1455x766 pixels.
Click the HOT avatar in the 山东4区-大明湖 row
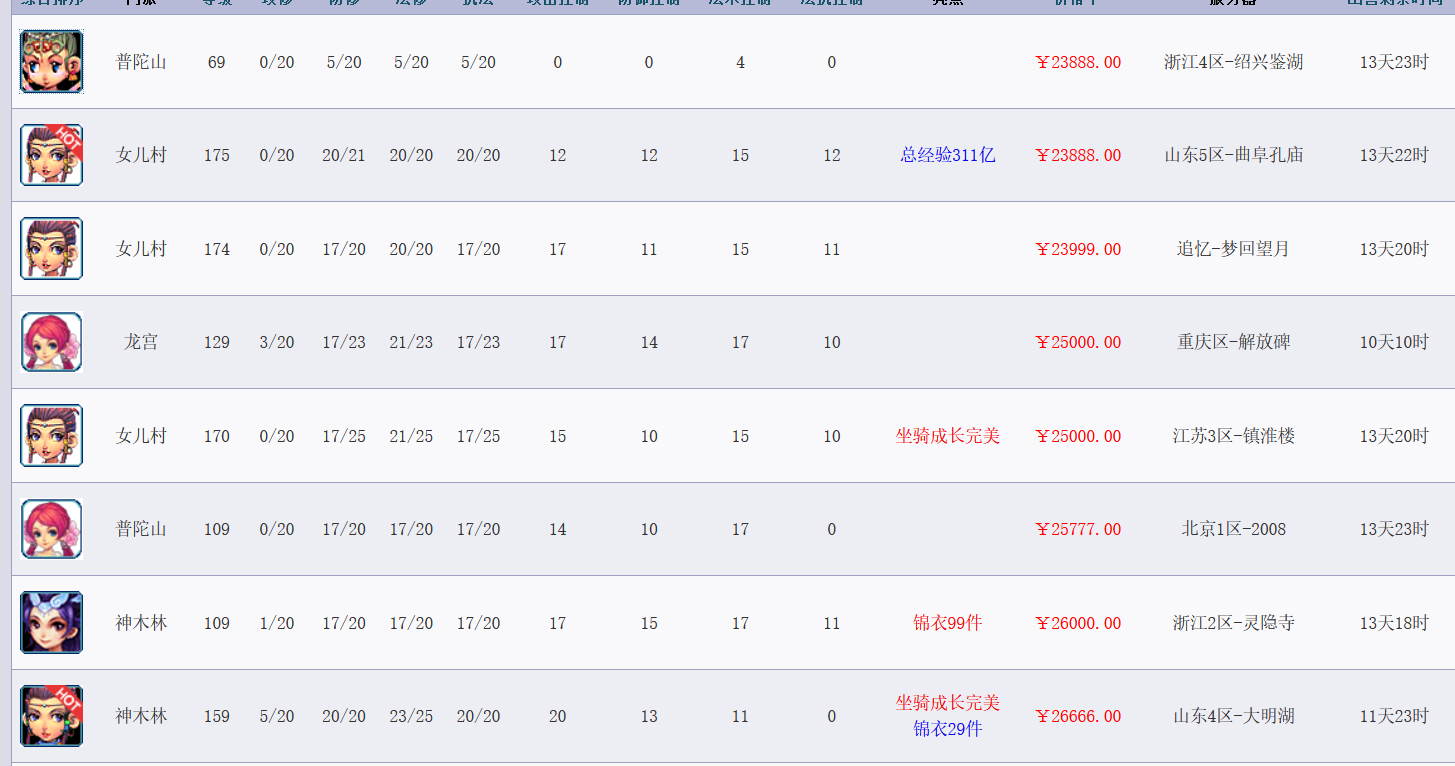[x=52, y=716]
